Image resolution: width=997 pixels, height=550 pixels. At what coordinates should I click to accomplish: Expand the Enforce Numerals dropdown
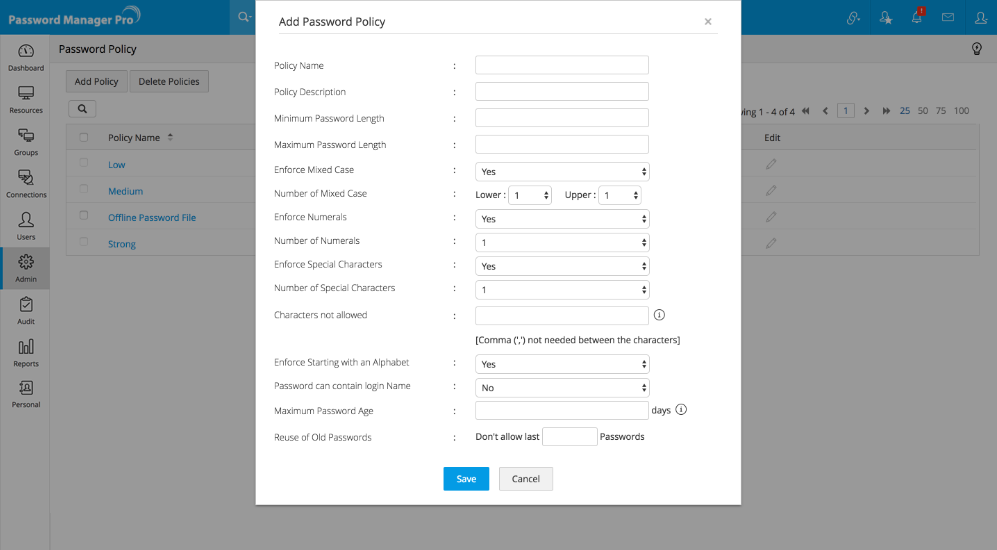click(x=562, y=218)
